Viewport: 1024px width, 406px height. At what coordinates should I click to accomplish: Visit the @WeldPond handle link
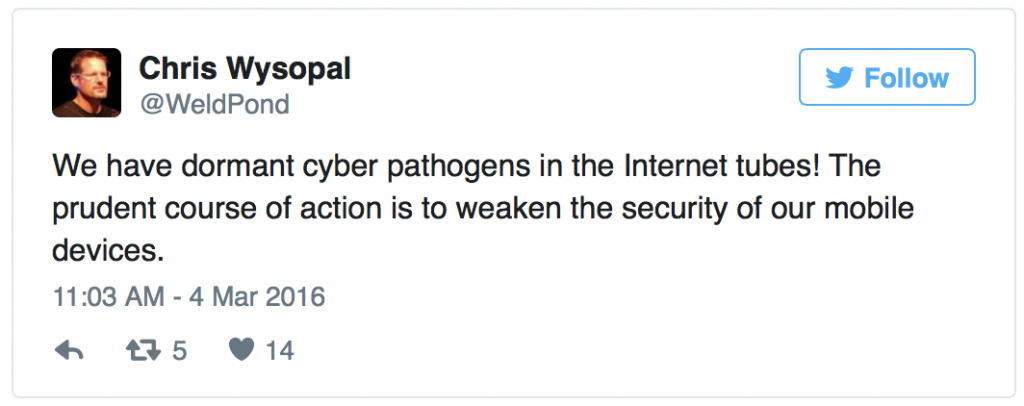pyautogui.click(x=214, y=104)
